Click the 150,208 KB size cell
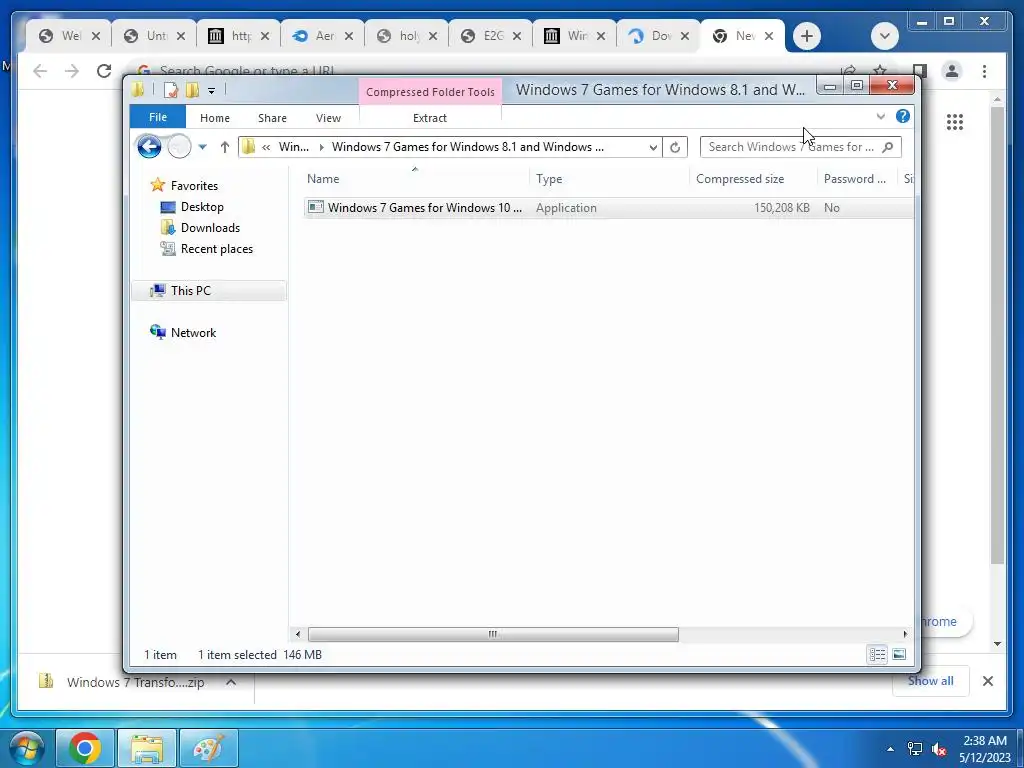 pyautogui.click(x=781, y=208)
